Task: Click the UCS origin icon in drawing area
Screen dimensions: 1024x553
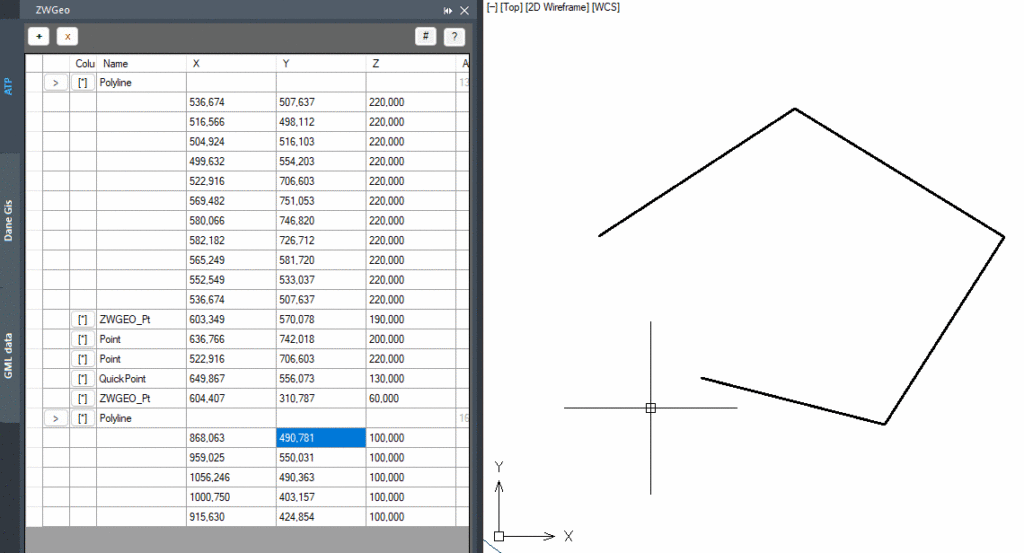Action: 499,536
